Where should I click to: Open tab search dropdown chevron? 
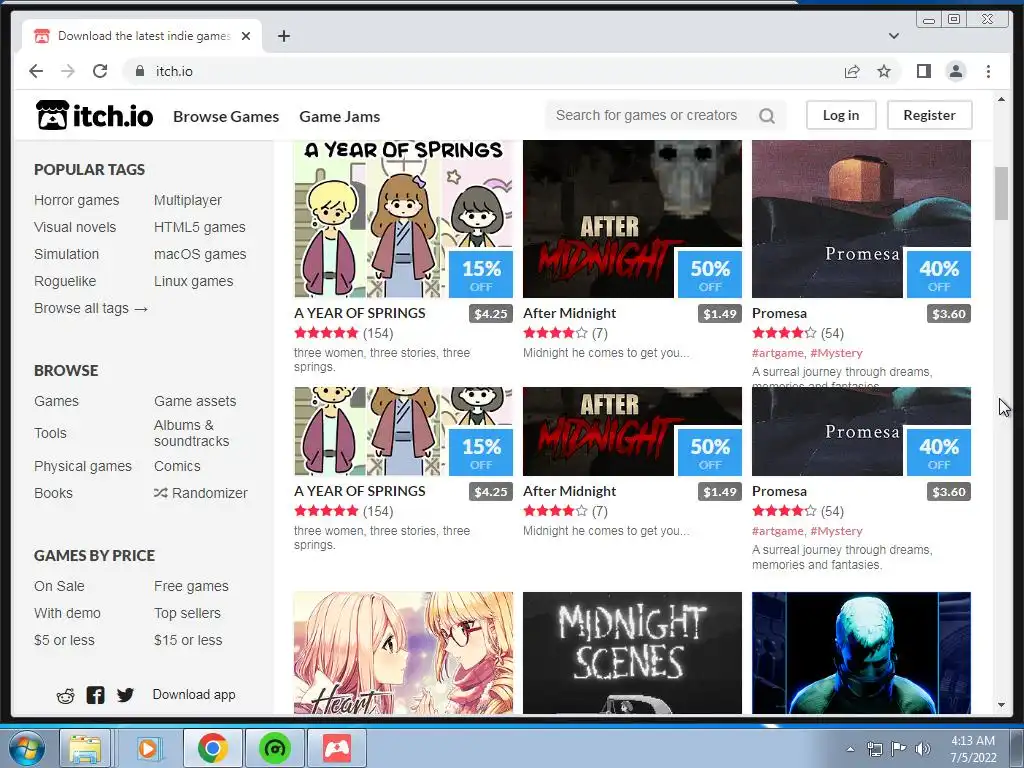point(894,36)
